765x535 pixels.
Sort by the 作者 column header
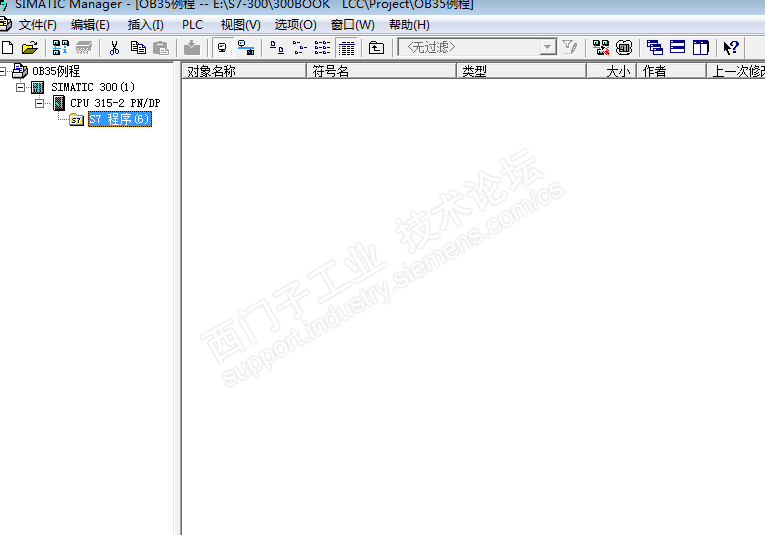[671, 71]
